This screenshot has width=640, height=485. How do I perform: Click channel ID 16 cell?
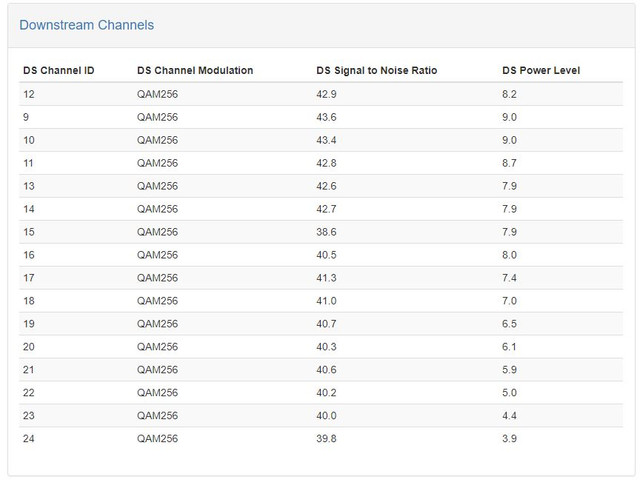coord(29,255)
